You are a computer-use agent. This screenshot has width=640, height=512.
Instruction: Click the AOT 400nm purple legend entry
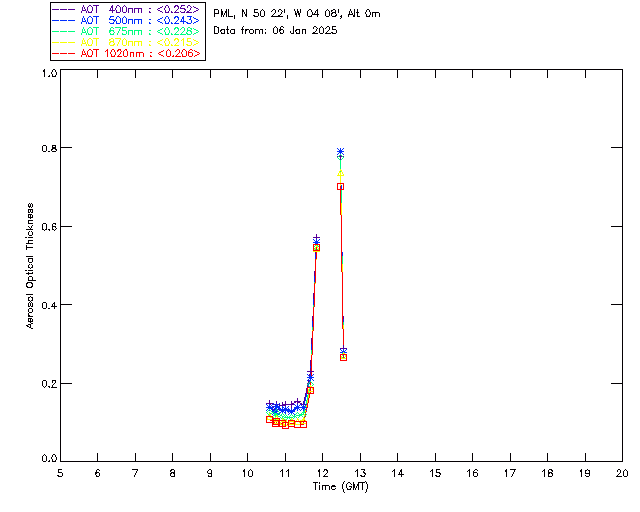126,9
